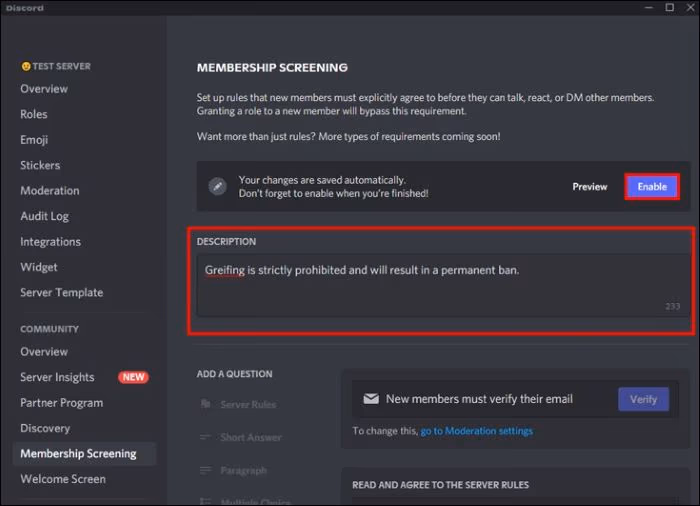Add a Server Rules question via its icon
The image size is (700, 506).
click(x=205, y=405)
